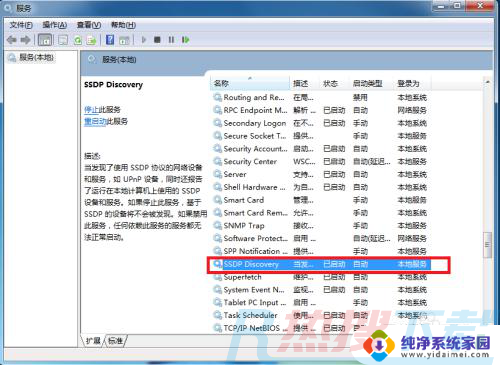Open the 文件(F) menu

click(x=21, y=25)
